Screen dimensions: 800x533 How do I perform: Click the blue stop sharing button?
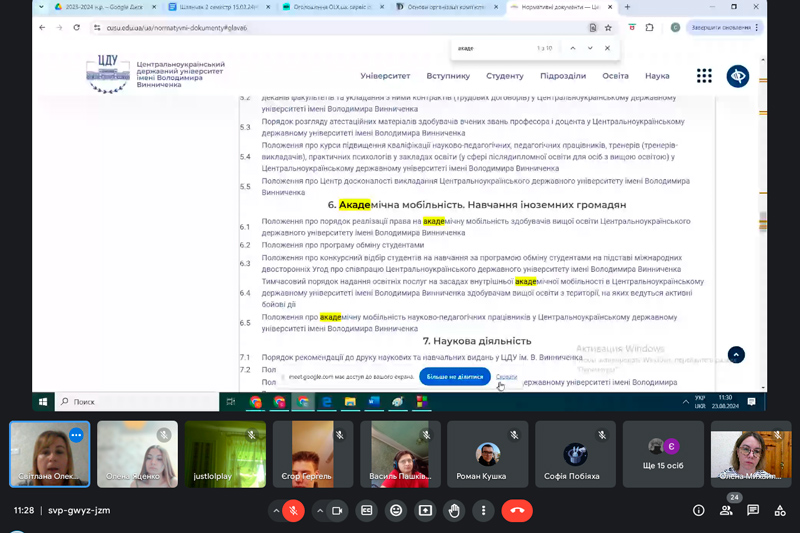click(x=455, y=377)
